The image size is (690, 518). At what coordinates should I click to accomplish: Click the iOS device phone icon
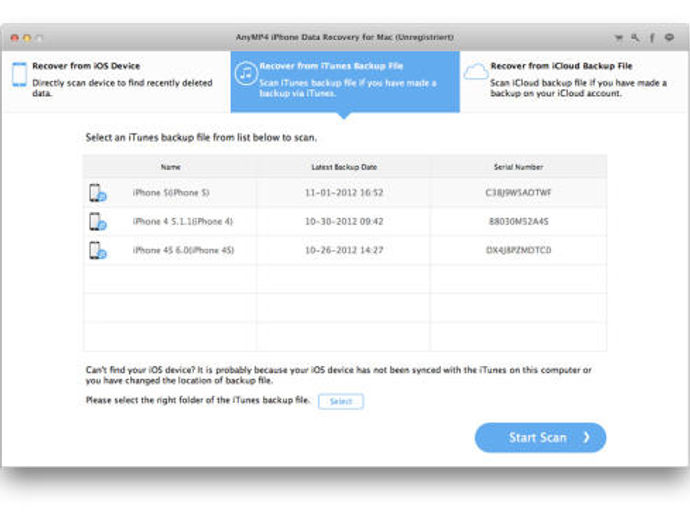19,74
